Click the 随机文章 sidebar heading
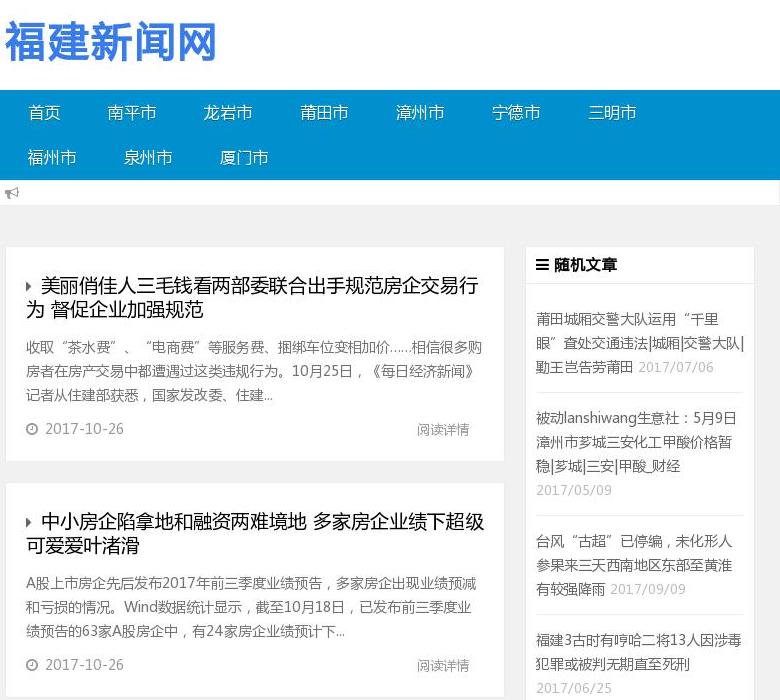The height and width of the screenshot is (700, 780). tap(585, 265)
